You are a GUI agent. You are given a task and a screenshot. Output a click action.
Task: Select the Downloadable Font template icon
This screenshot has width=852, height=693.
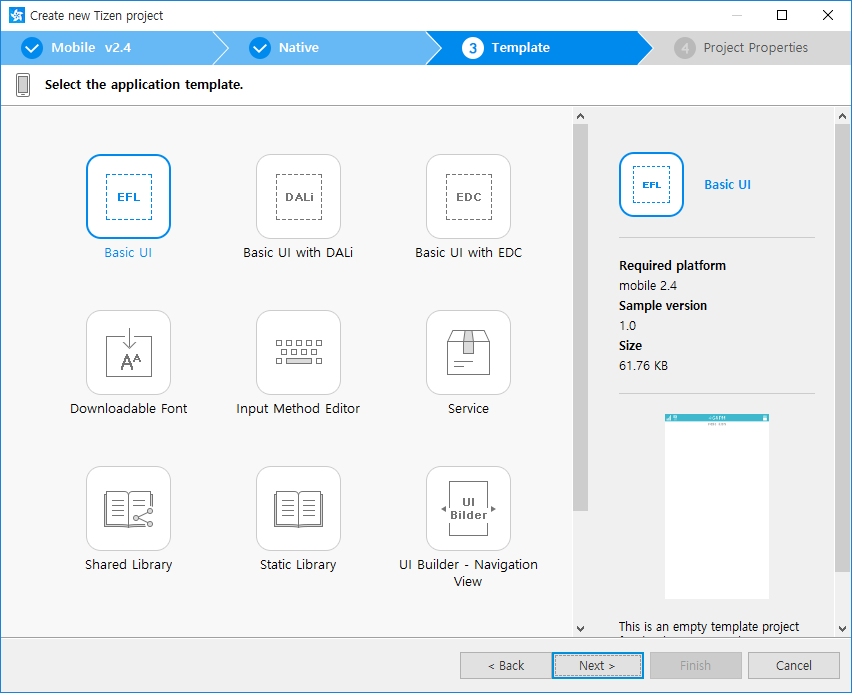click(x=128, y=352)
